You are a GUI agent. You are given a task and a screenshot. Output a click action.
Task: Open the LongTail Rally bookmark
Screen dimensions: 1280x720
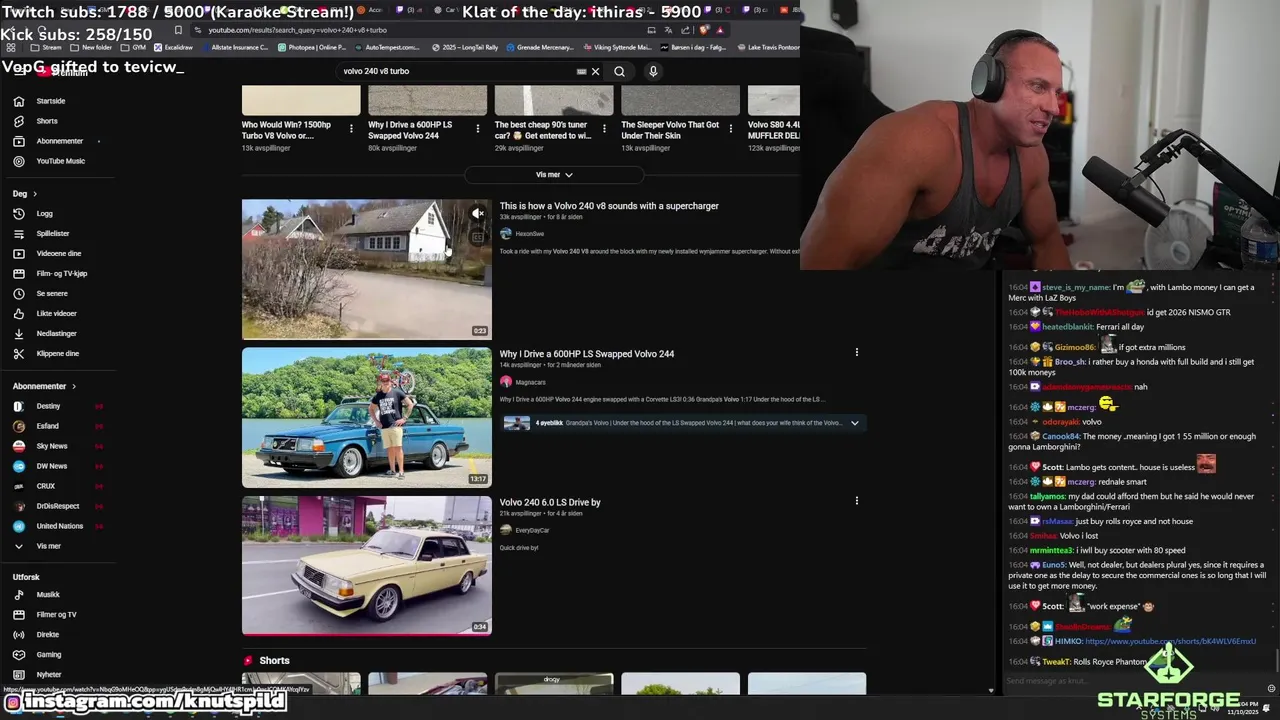[466, 47]
